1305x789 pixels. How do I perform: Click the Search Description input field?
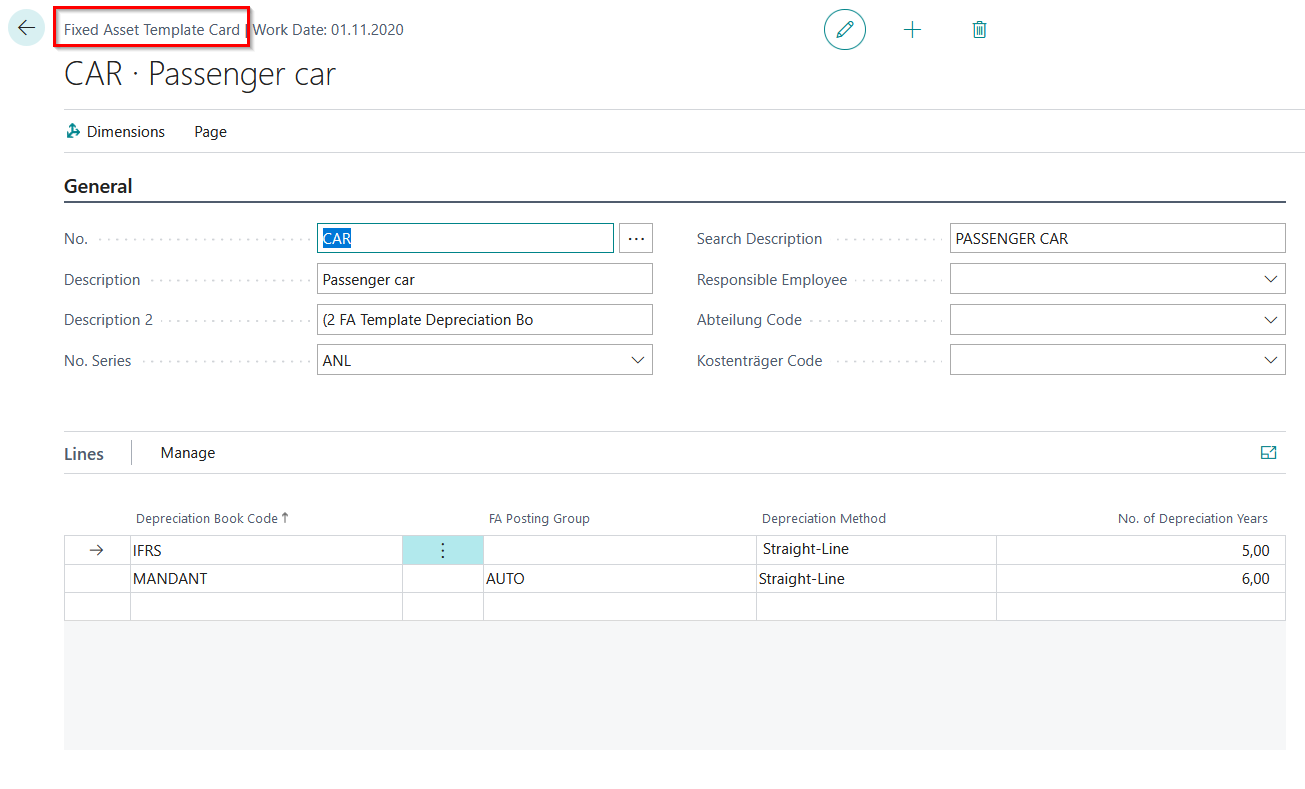point(1116,238)
